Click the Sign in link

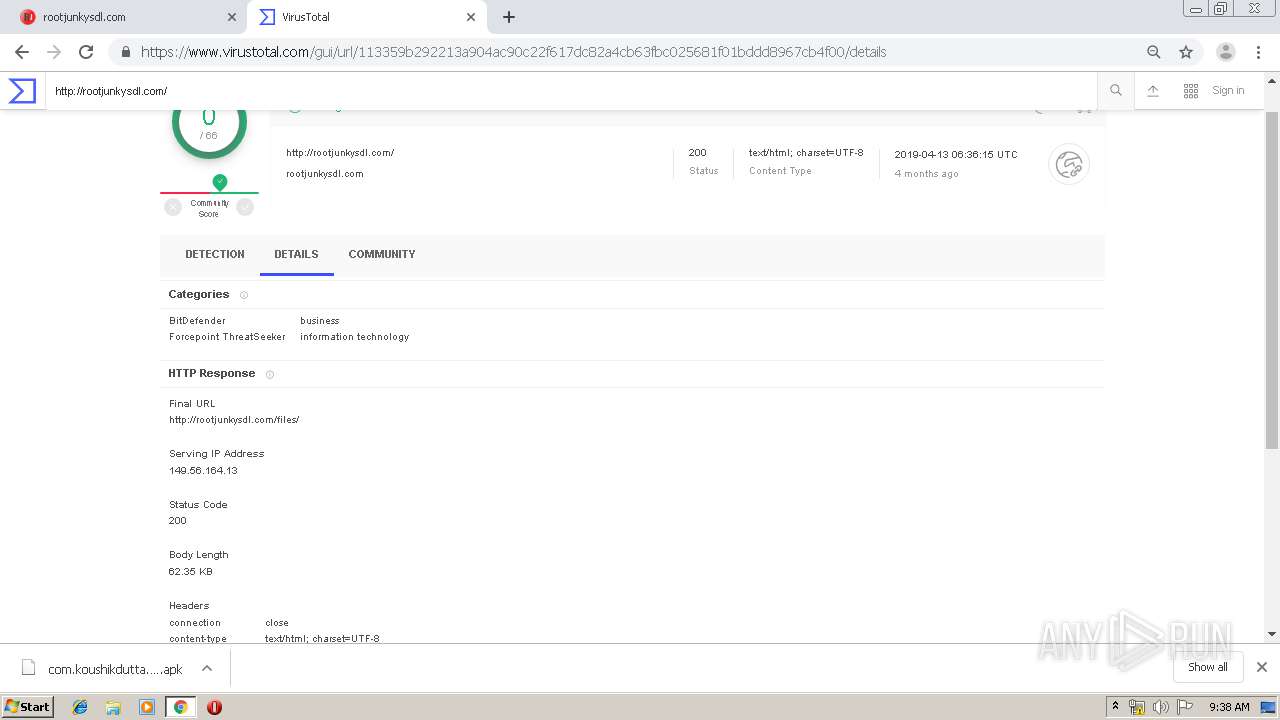click(x=1228, y=90)
